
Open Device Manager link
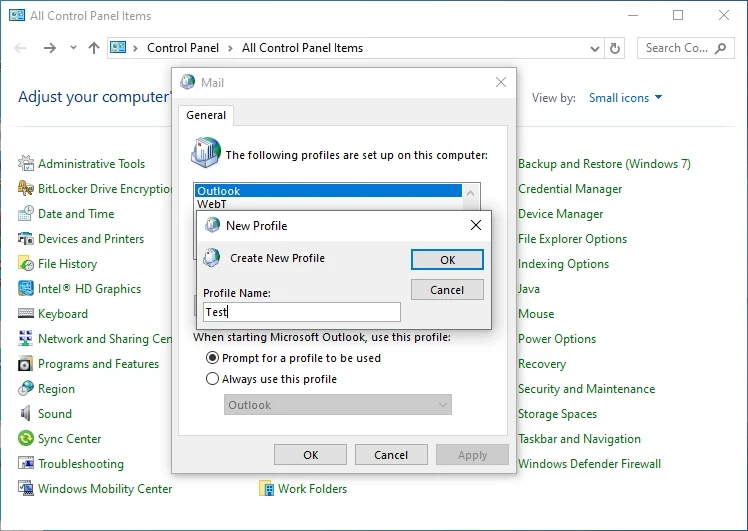coord(561,214)
